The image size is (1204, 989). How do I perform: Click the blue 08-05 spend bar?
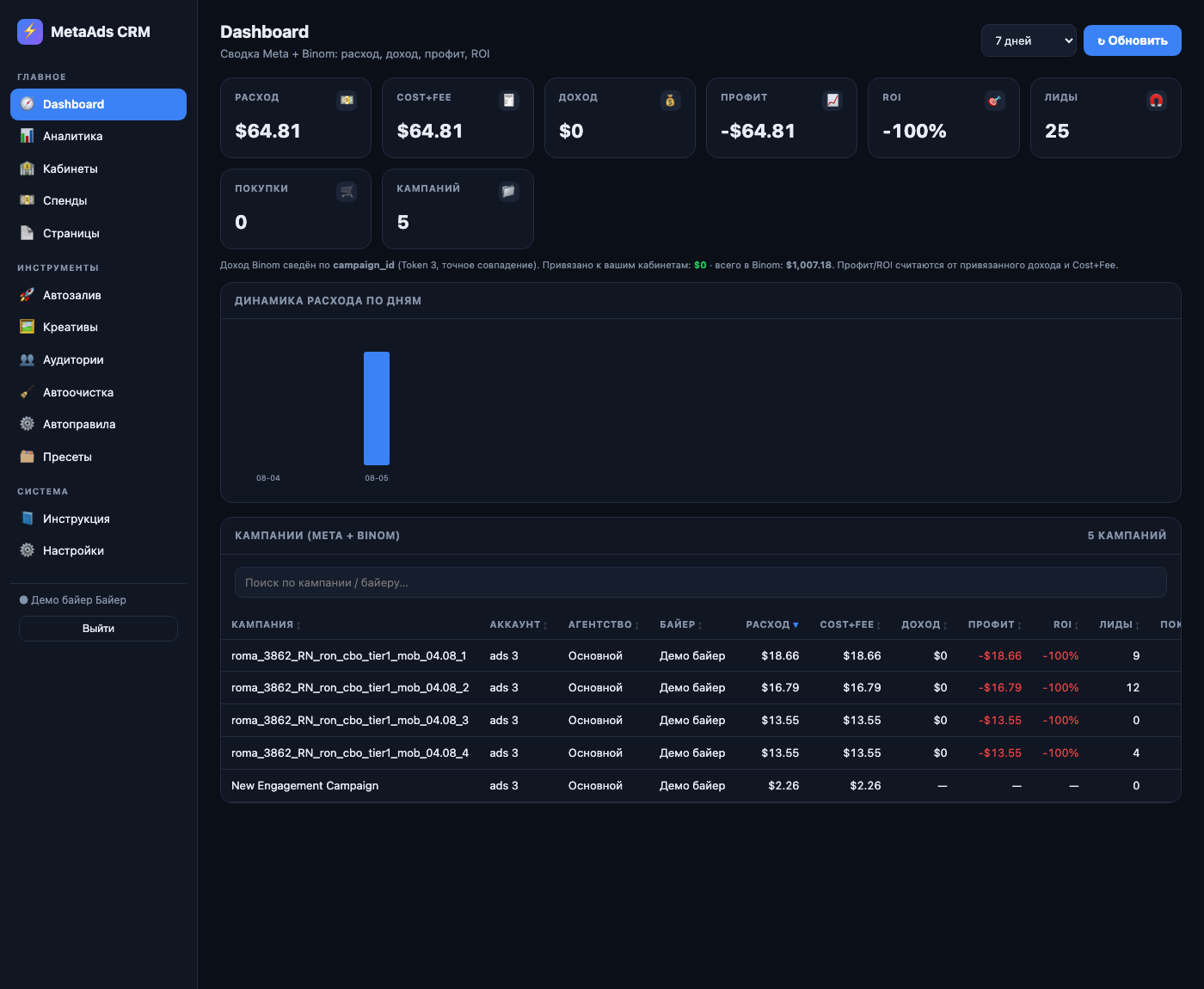[x=377, y=408]
